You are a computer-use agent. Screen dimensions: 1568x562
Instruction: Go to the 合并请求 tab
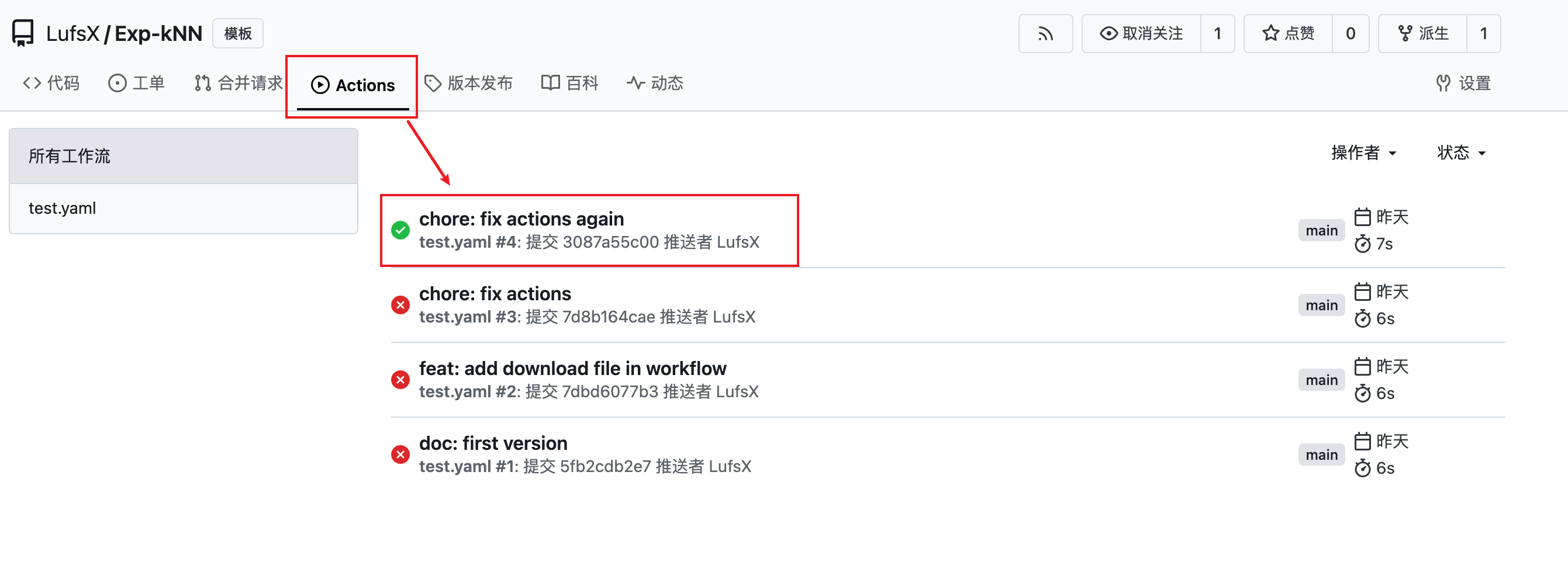tap(238, 84)
